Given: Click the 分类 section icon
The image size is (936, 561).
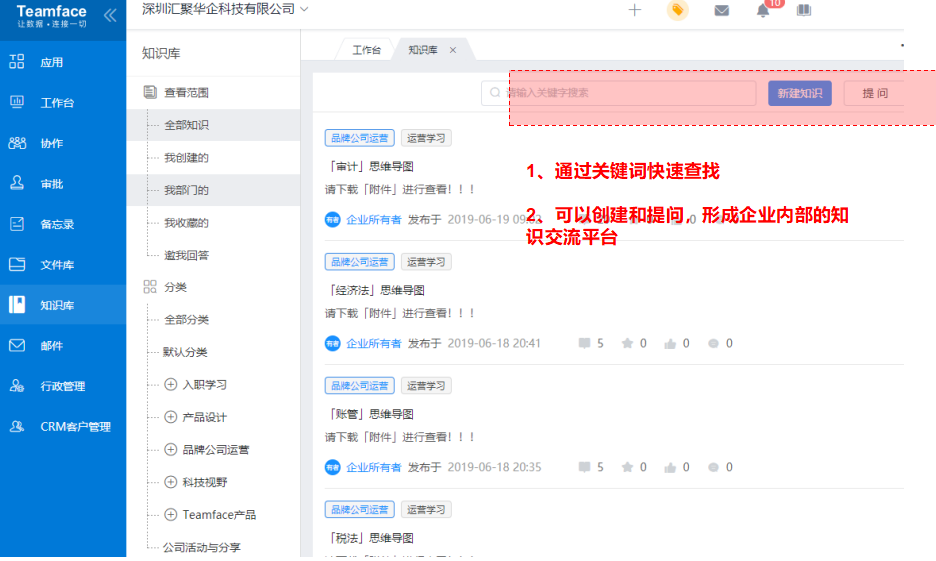Looking at the screenshot, I should coord(150,287).
